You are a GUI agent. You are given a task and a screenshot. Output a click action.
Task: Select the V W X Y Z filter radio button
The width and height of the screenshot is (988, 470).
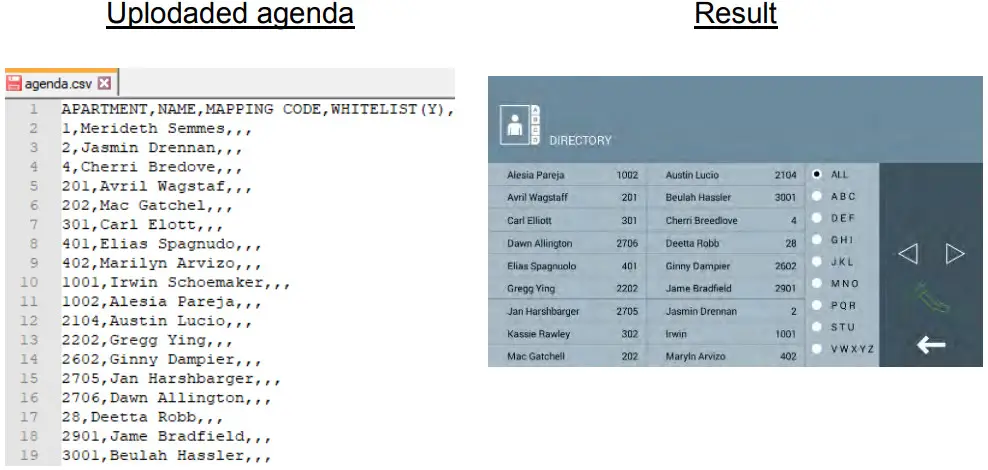click(817, 348)
